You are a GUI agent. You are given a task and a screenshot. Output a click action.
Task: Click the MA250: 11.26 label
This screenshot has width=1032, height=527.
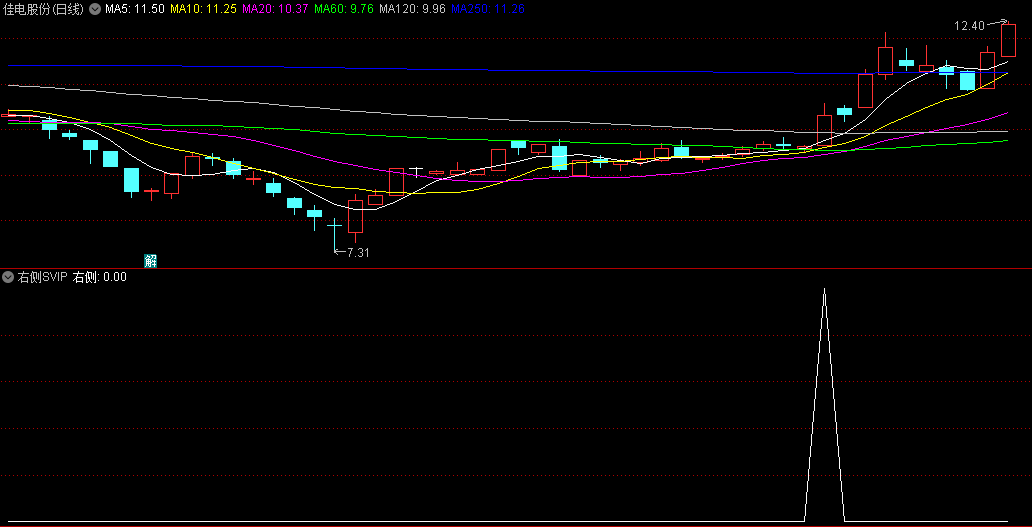487,9
